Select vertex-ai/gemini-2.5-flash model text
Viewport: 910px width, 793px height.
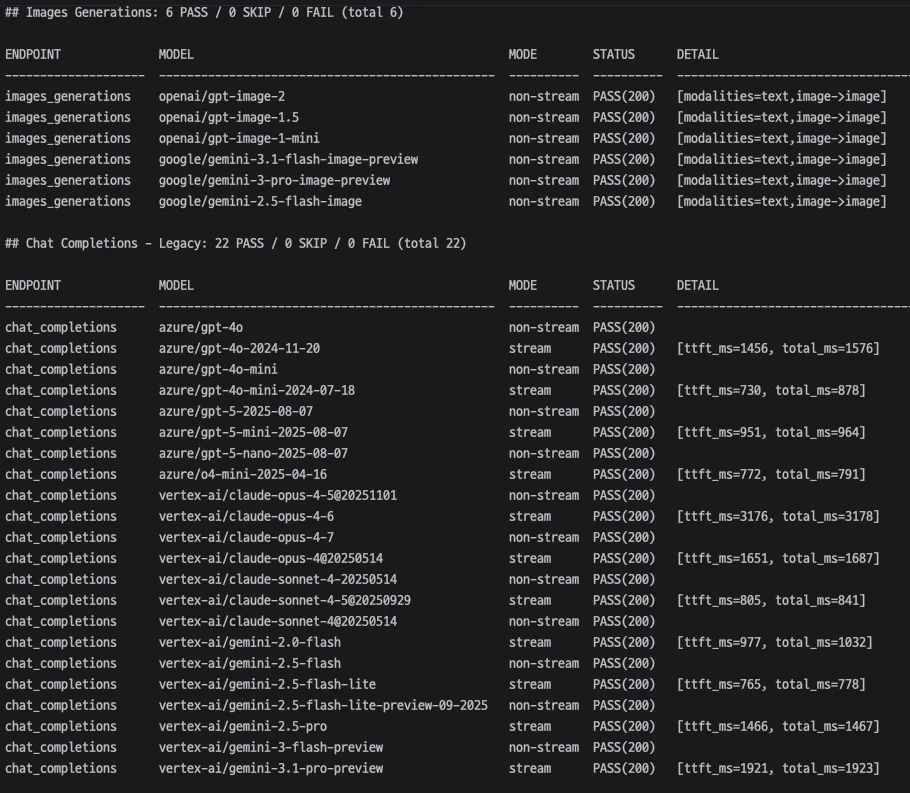coord(250,663)
